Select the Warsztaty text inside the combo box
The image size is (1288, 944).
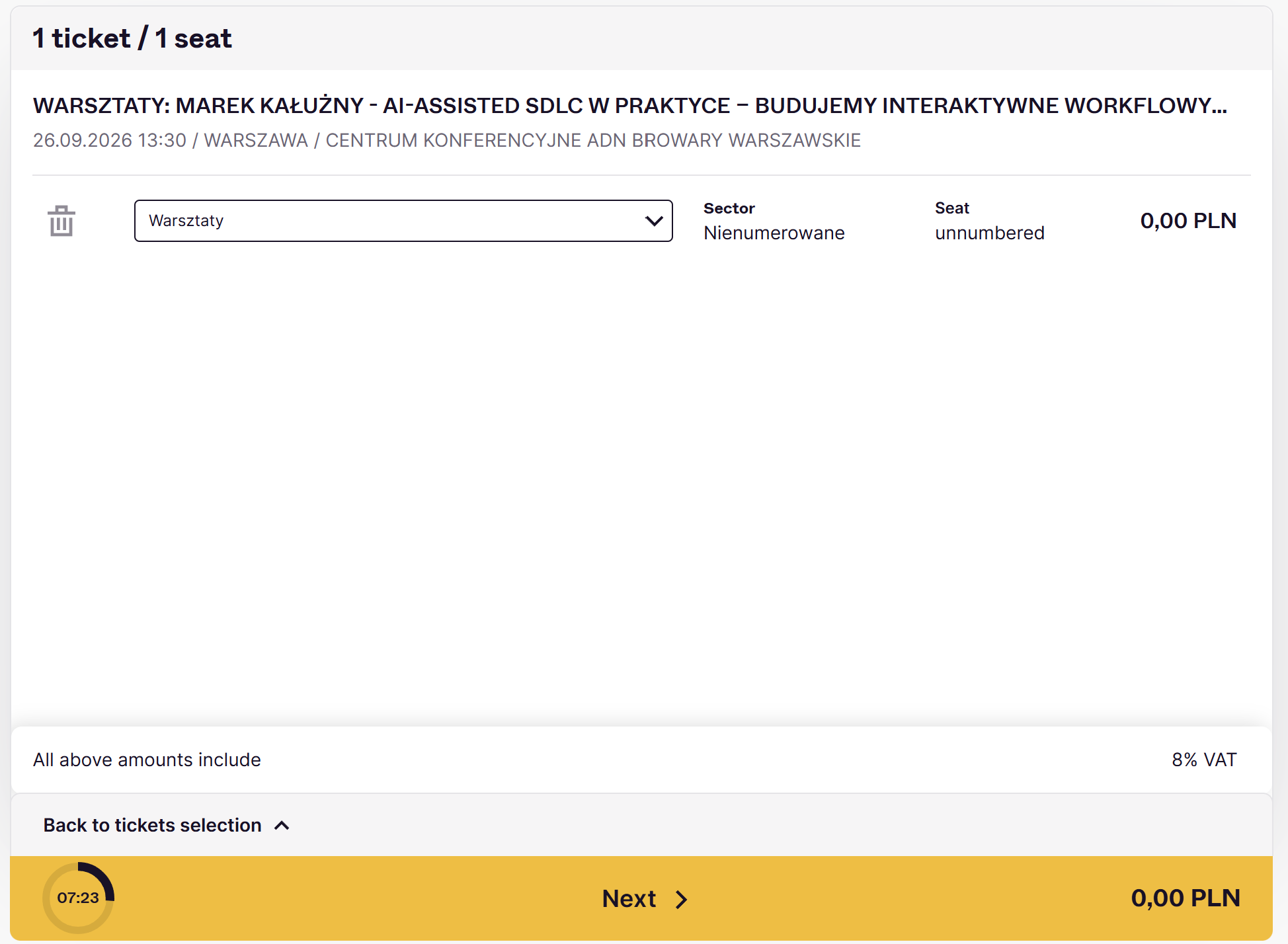186,221
